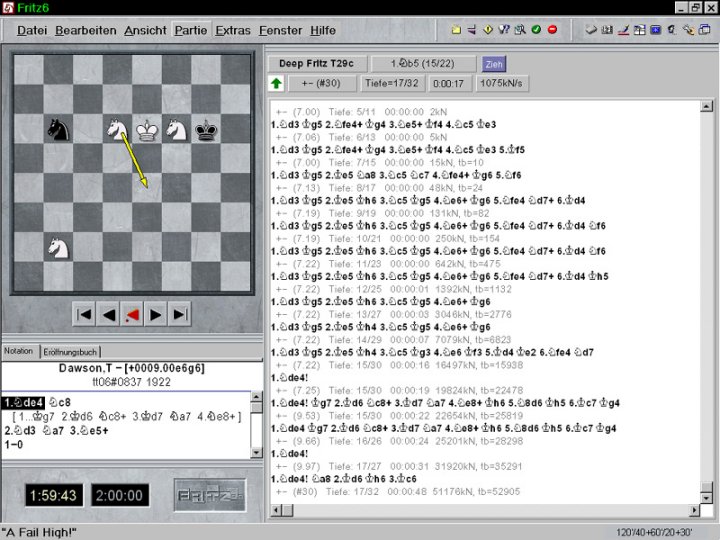Click the red take-back move arrow

132,315
